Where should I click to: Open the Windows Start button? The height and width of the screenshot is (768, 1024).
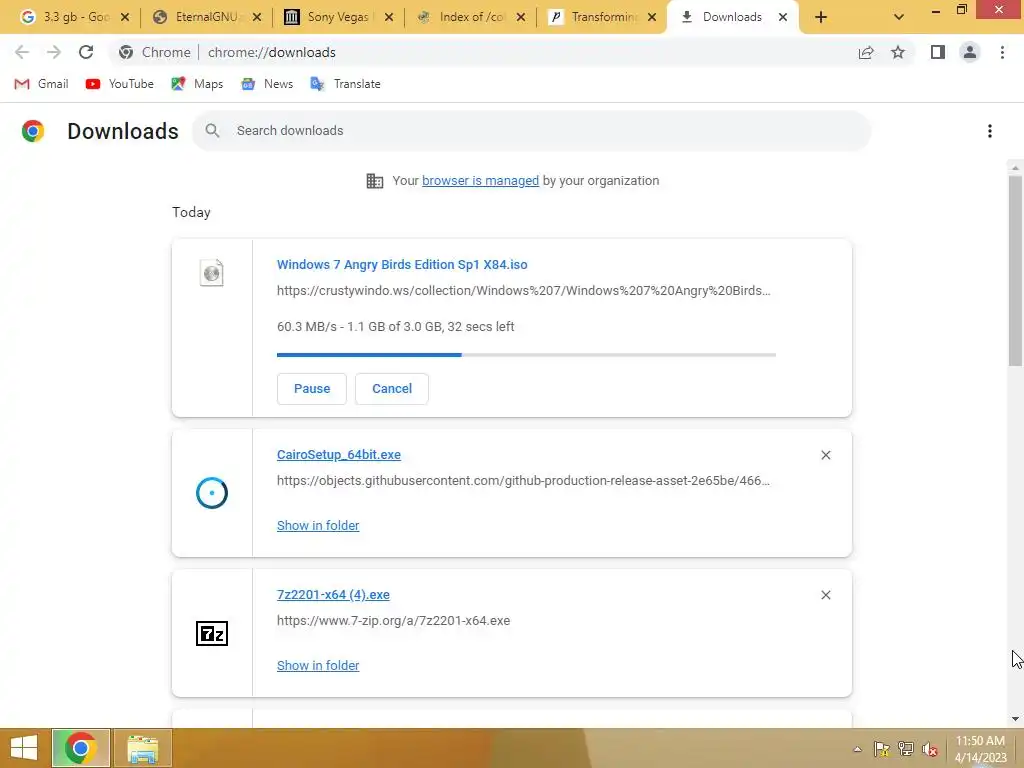click(x=24, y=748)
